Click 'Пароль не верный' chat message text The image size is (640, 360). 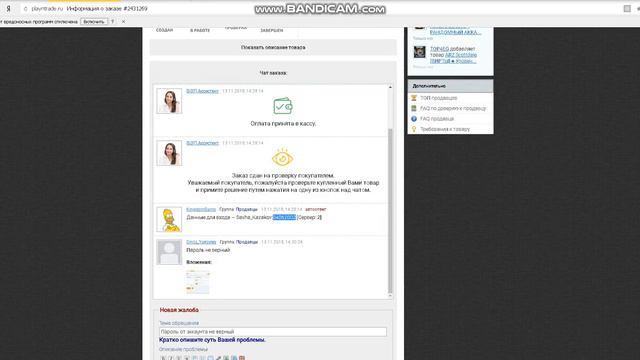pyautogui.click(x=208, y=250)
